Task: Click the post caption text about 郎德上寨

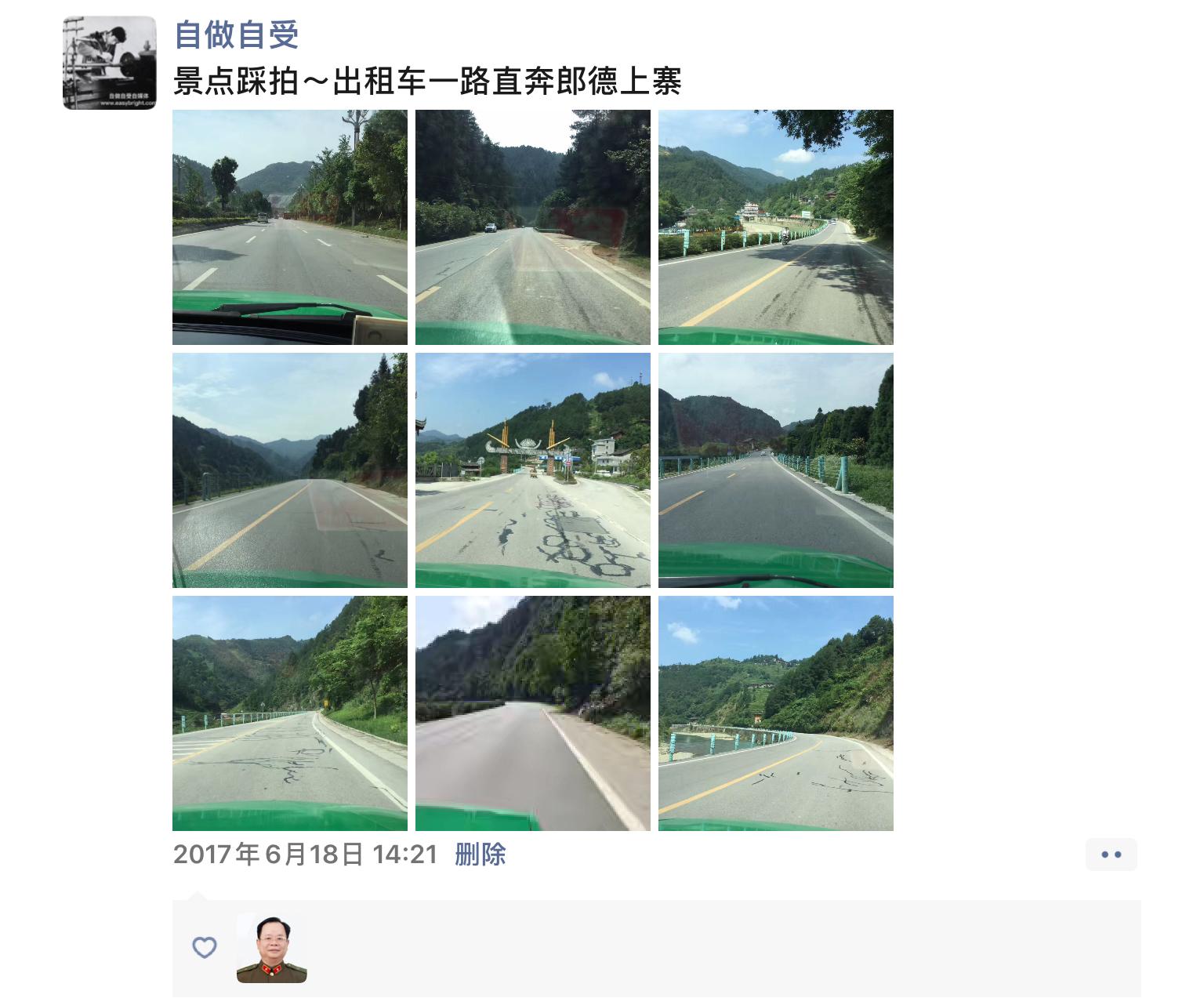Action: click(427, 82)
